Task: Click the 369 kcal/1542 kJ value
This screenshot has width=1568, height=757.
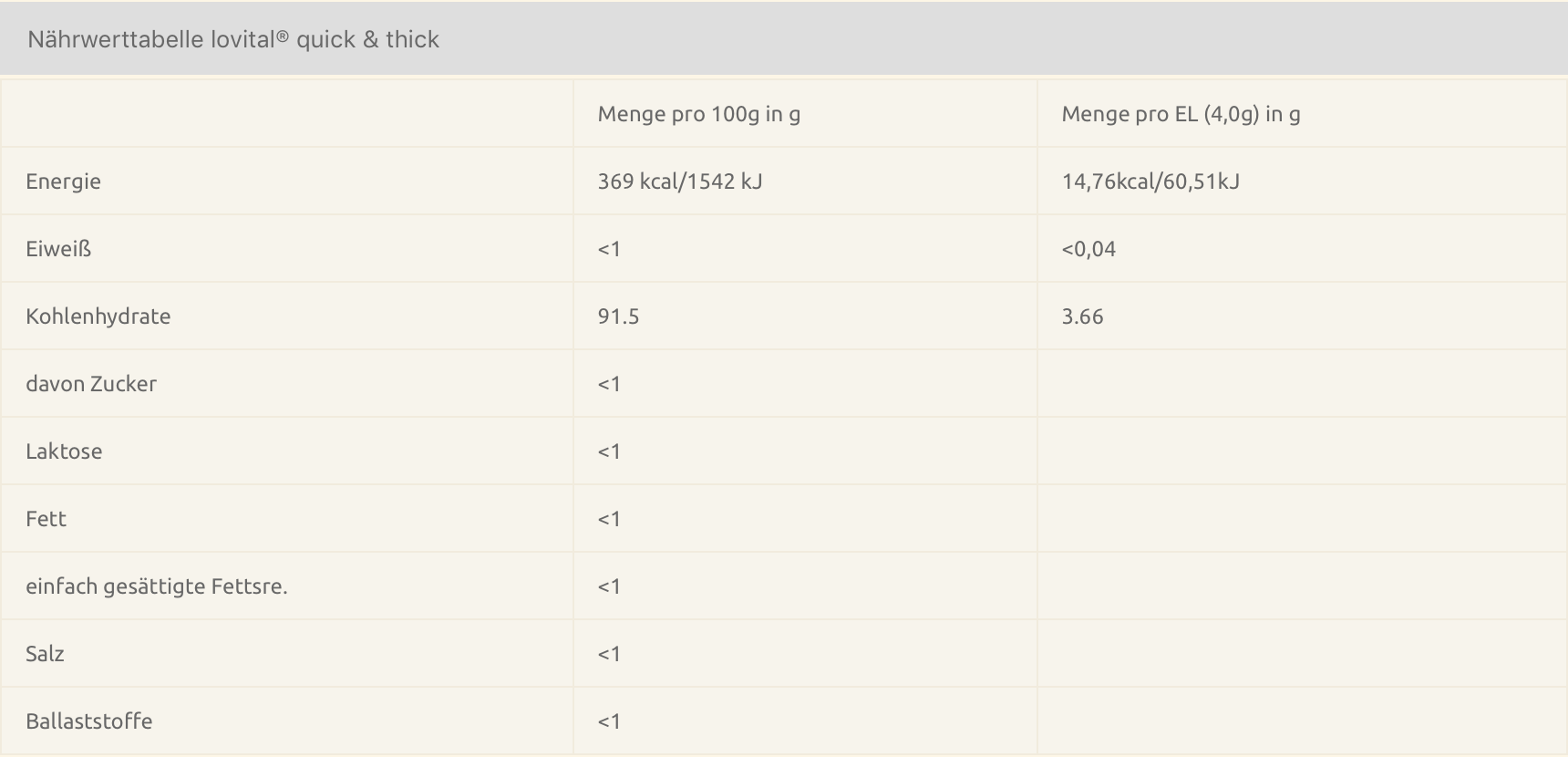Action: pyautogui.click(x=680, y=181)
